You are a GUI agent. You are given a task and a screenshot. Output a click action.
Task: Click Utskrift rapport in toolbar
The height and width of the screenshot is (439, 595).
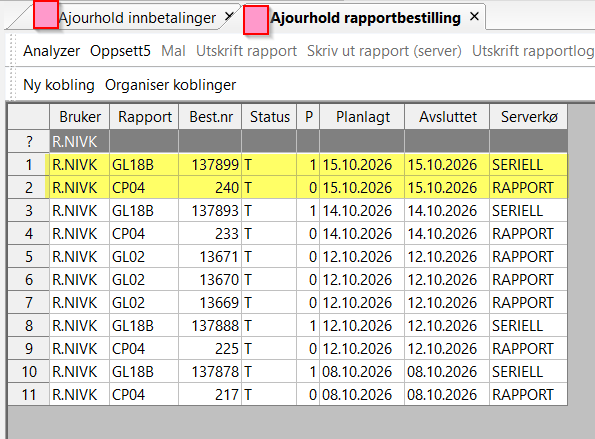(246, 51)
